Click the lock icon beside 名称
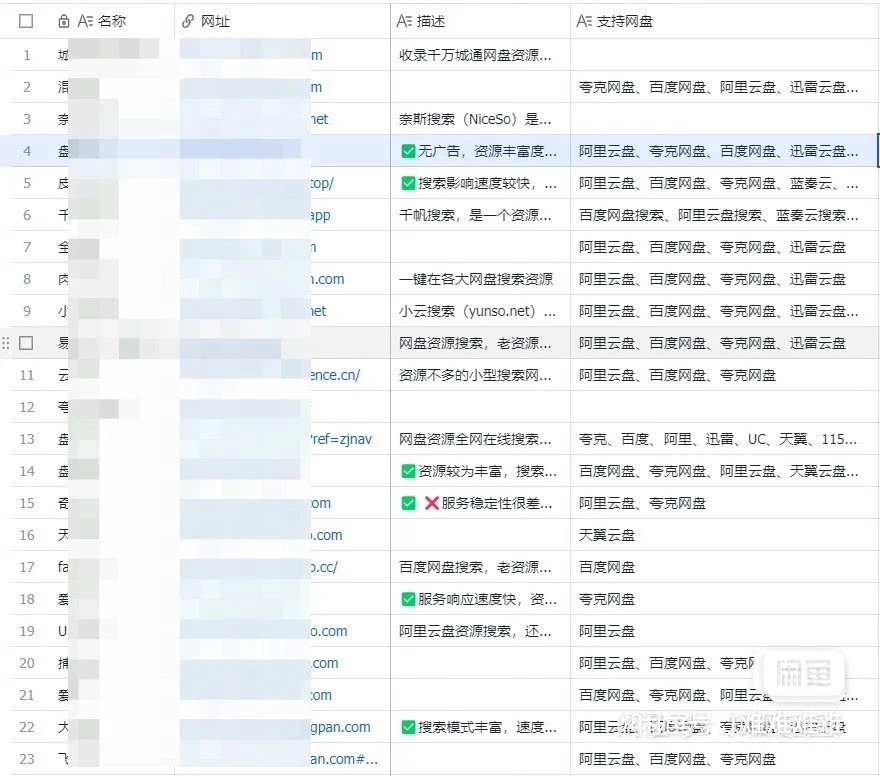 pos(64,21)
